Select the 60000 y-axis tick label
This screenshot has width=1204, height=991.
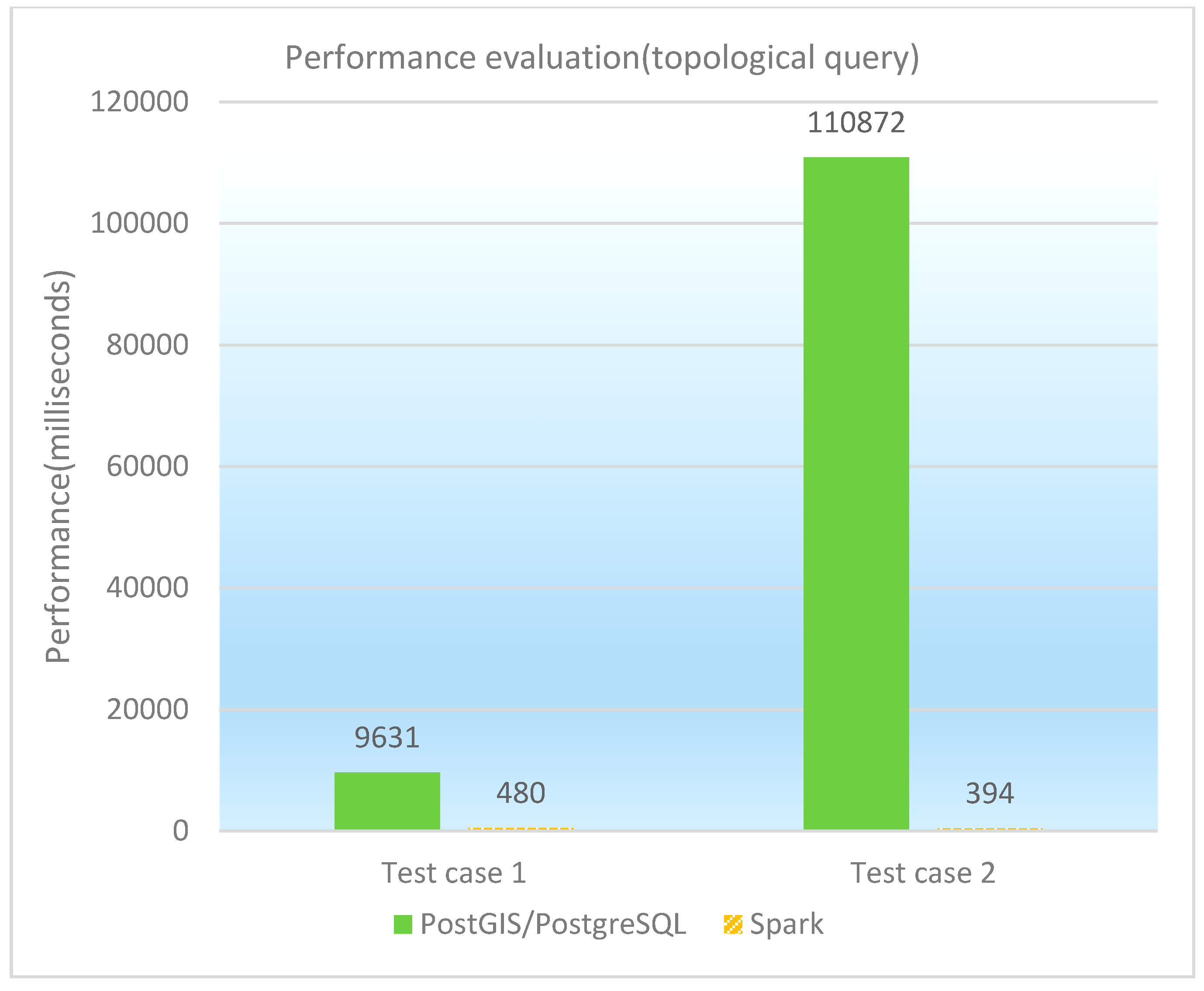[147, 466]
